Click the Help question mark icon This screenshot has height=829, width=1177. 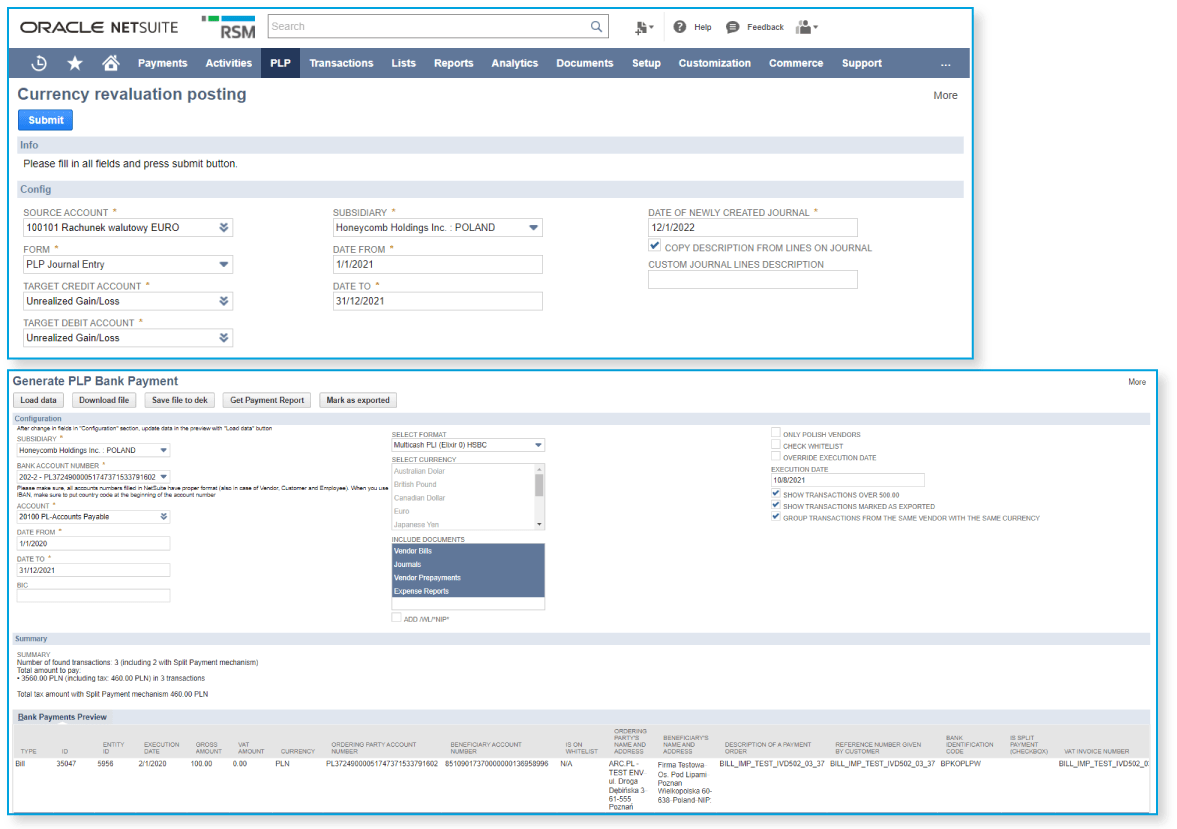(x=679, y=27)
